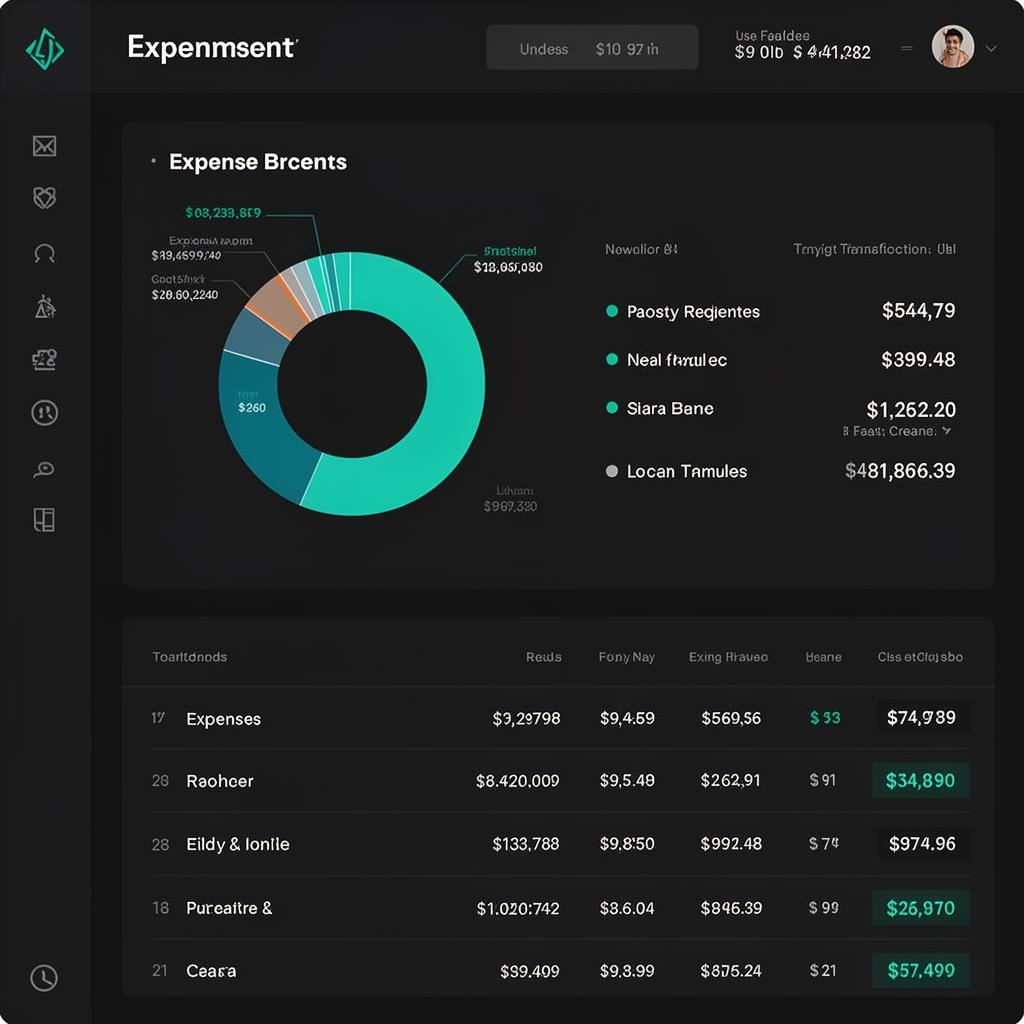The width and height of the screenshot is (1024, 1024).
Task: Open the user avatar photo
Action: click(x=953, y=47)
